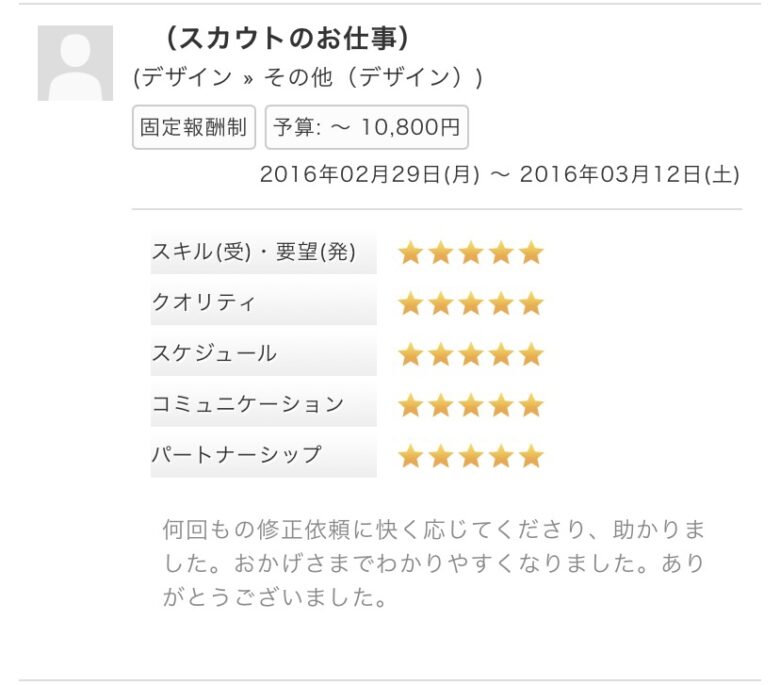
Task: Click fifth star in スキル(受)・要望(発) row
Action: [x=531, y=253]
